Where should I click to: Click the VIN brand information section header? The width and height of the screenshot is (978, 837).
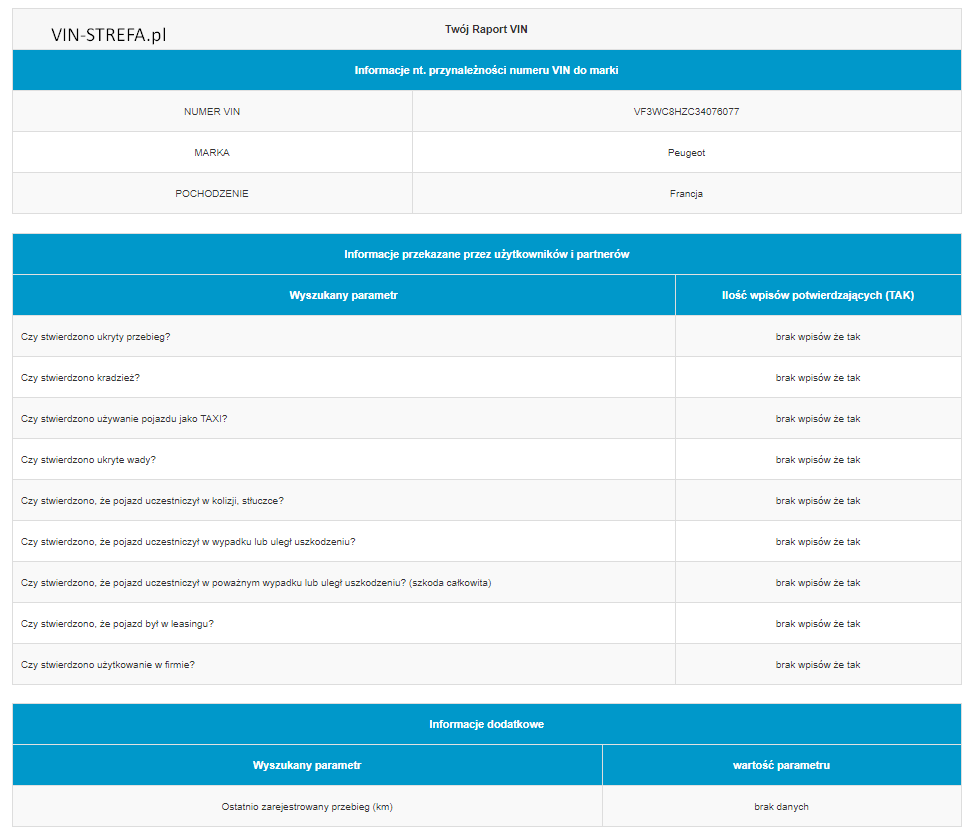click(x=486, y=71)
